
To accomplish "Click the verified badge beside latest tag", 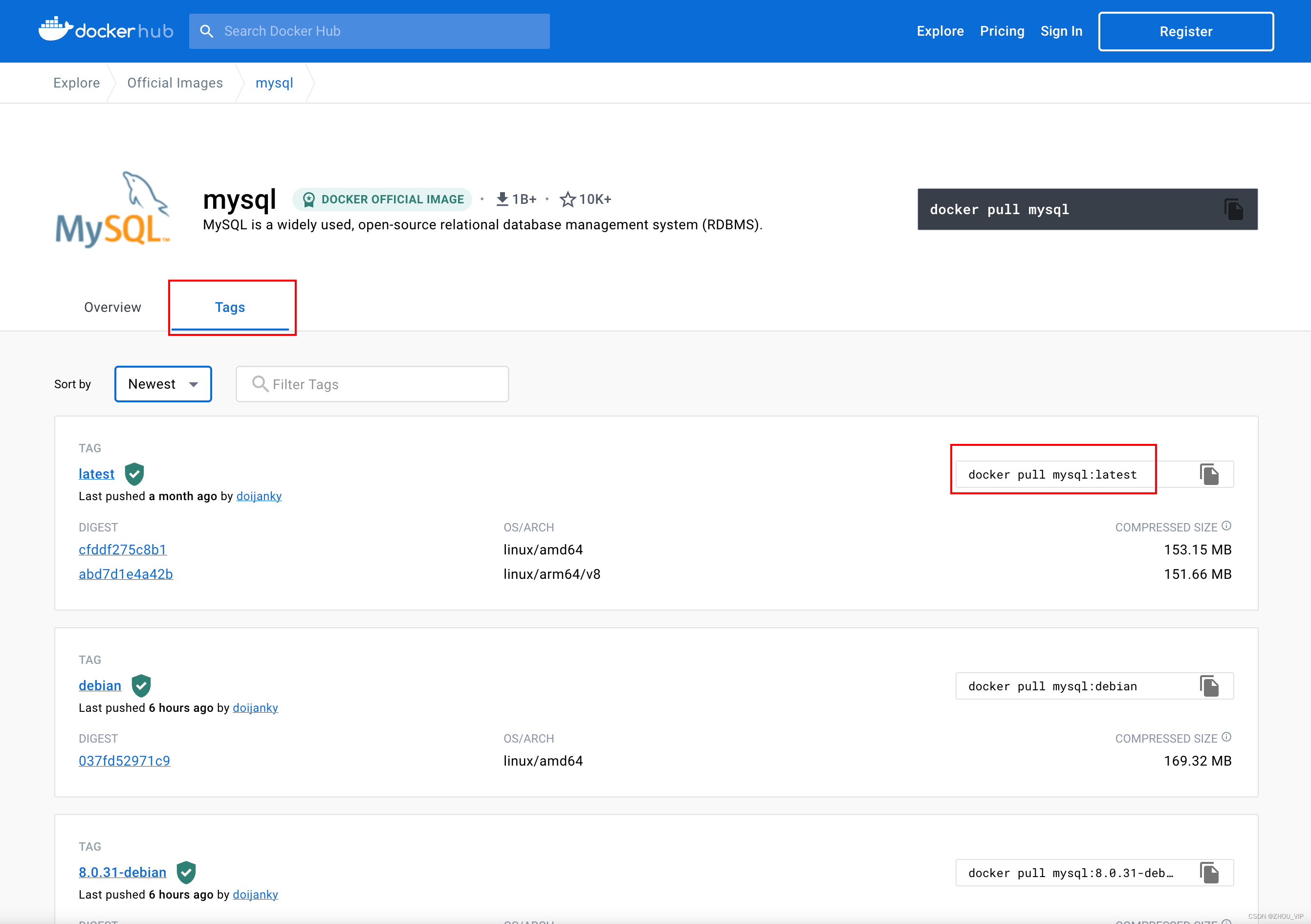I will [x=134, y=473].
